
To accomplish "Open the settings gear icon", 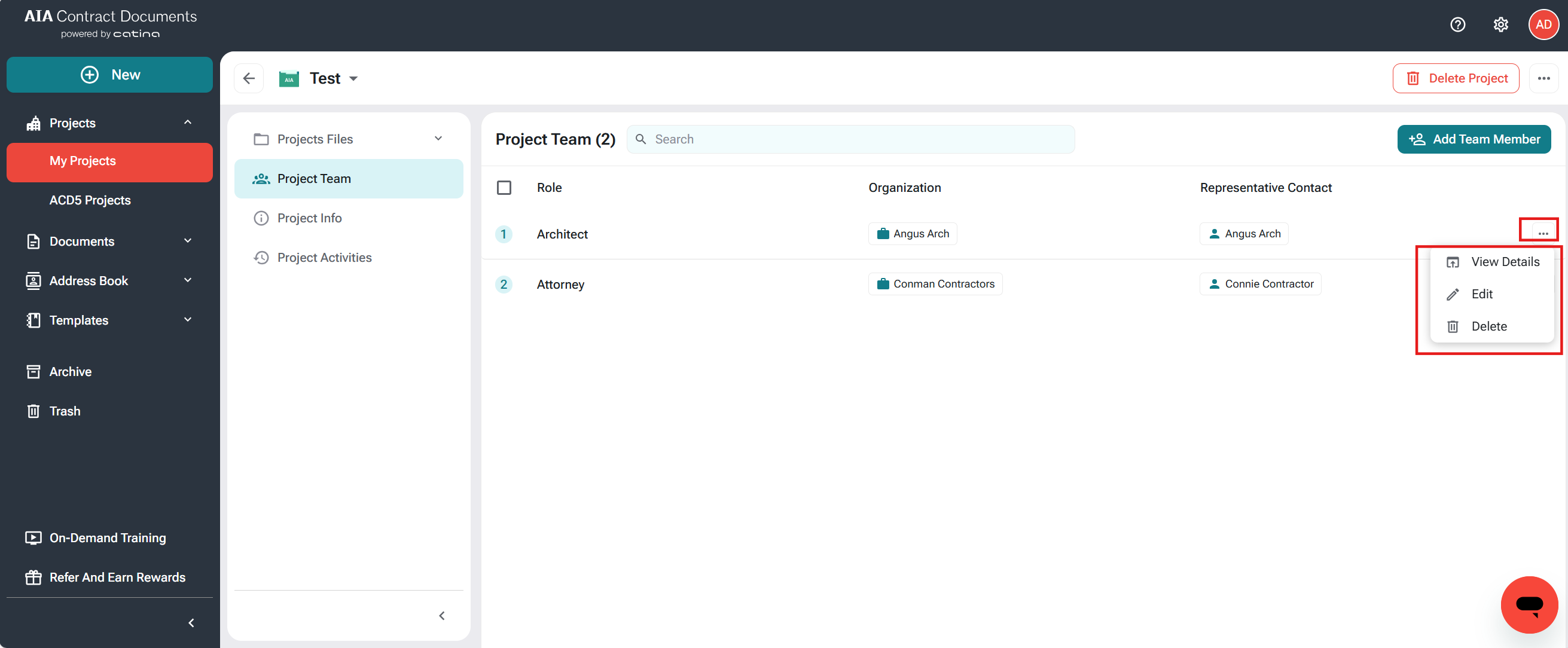I will click(x=1500, y=25).
